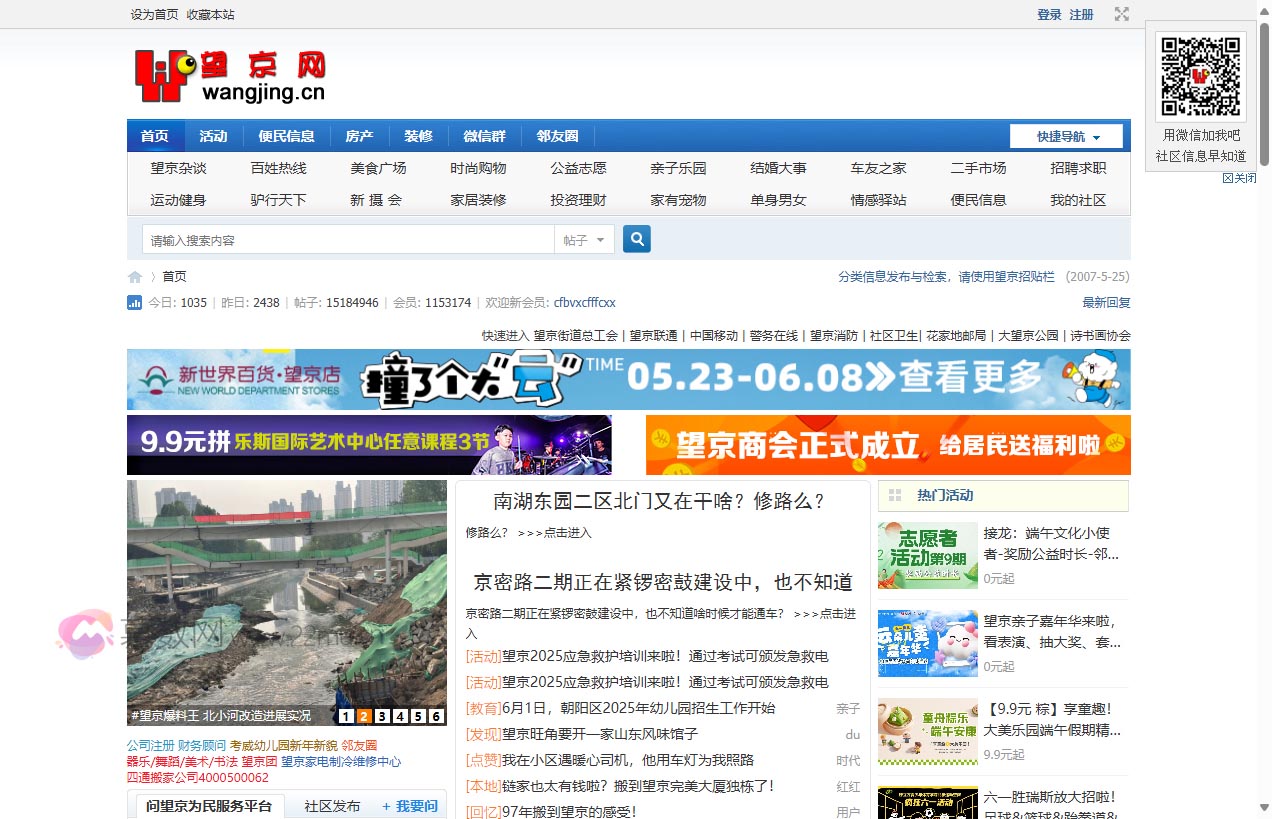Close the floating QR code panel
Image resolution: width=1272 pixels, height=819 pixels.
(1239, 178)
